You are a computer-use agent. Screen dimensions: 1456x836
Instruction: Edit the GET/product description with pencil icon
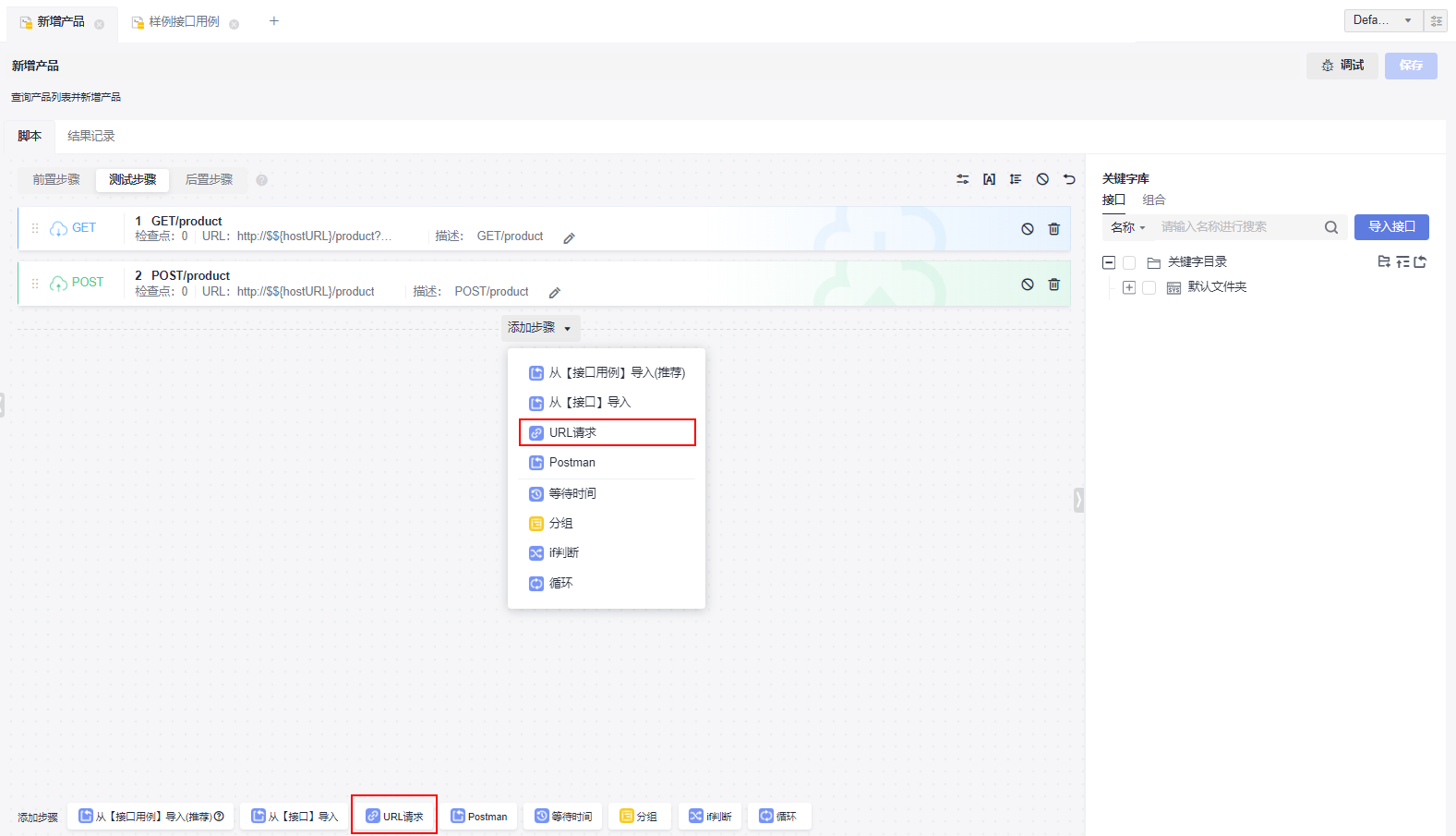click(570, 238)
